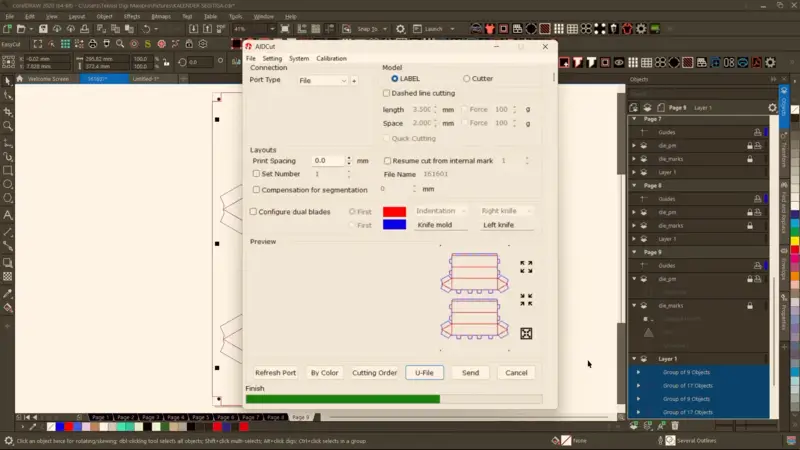Screen dimensions: 800x450
Task: Click the red first blade color swatch
Action: point(394,212)
